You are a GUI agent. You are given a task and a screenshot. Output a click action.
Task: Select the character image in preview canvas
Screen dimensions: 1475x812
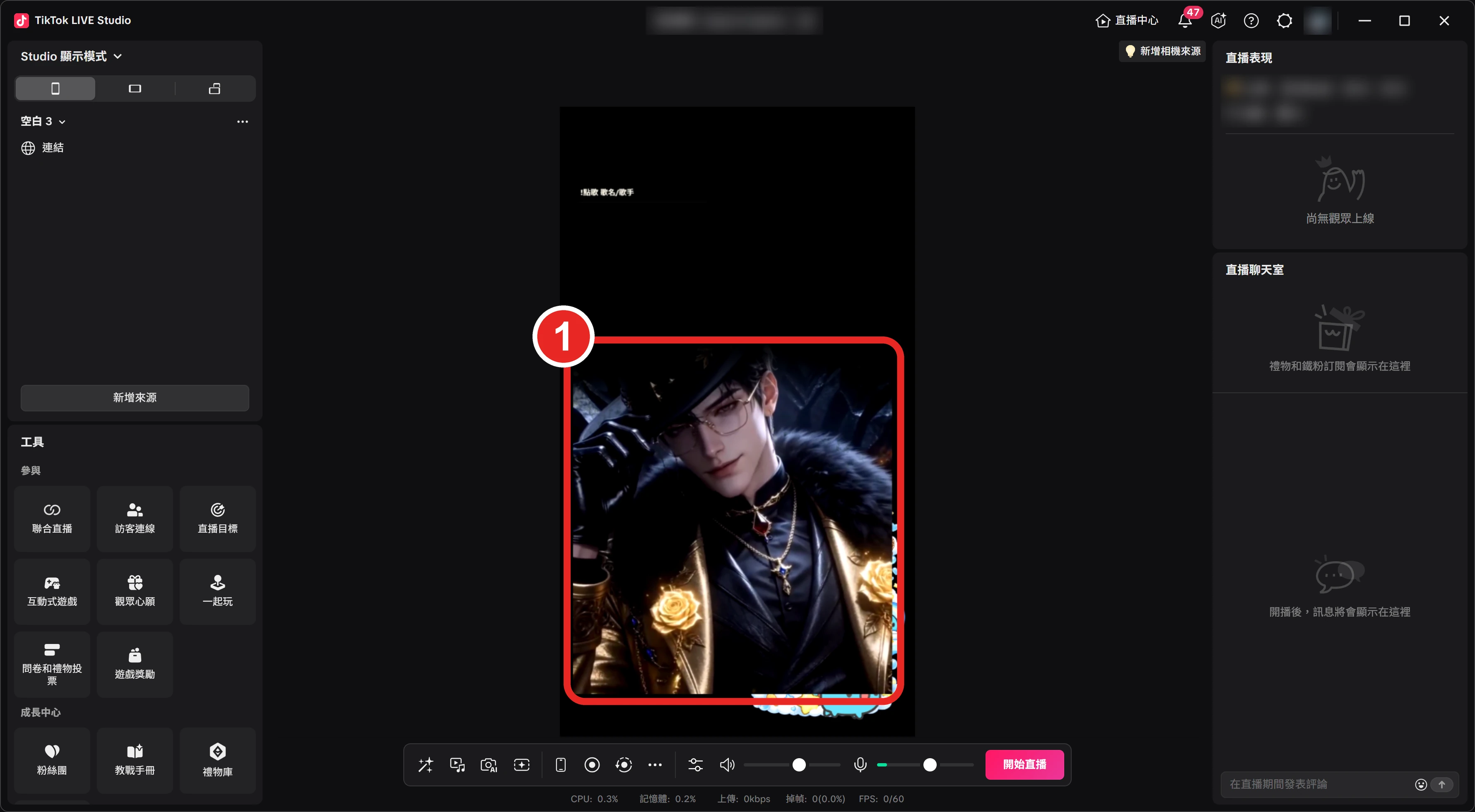(x=733, y=519)
